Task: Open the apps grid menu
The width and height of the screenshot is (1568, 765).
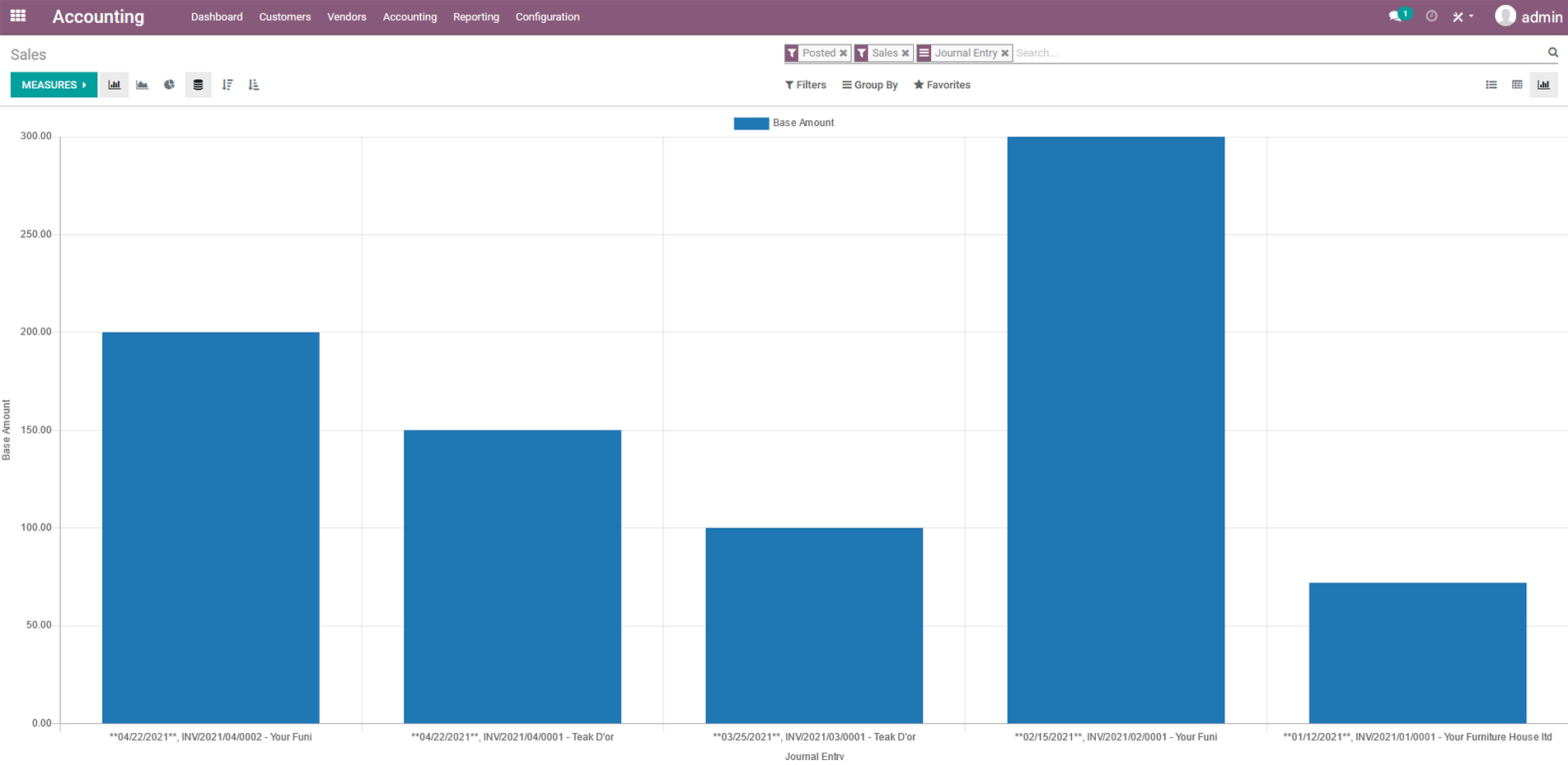Action: click(x=18, y=16)
